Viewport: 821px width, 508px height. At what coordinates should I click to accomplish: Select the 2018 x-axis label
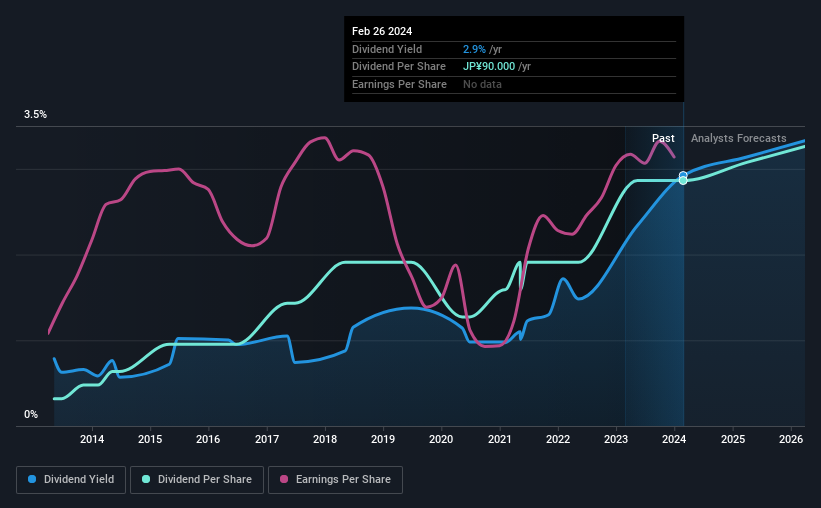click(x=325, y=439)
